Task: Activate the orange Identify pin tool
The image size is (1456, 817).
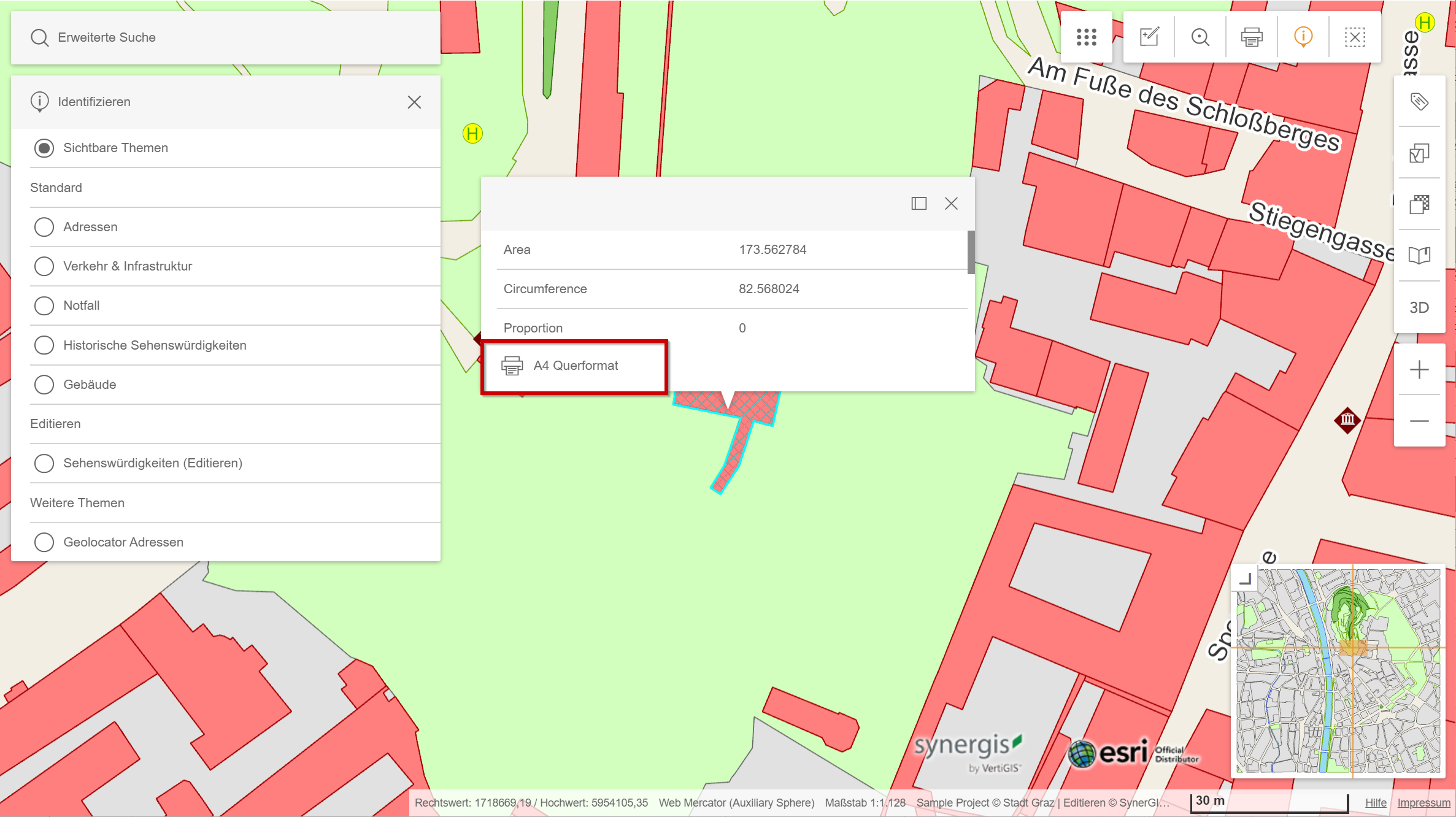Action: click(1302, 37)
